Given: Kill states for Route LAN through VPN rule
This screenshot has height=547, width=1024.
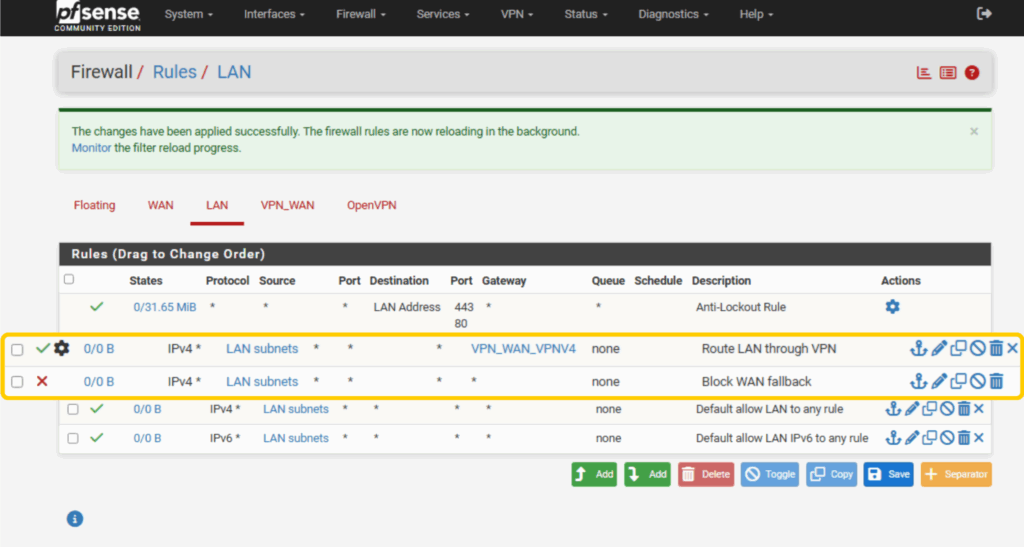Looking at the screenshot, I should click(x=1012, y=348).
